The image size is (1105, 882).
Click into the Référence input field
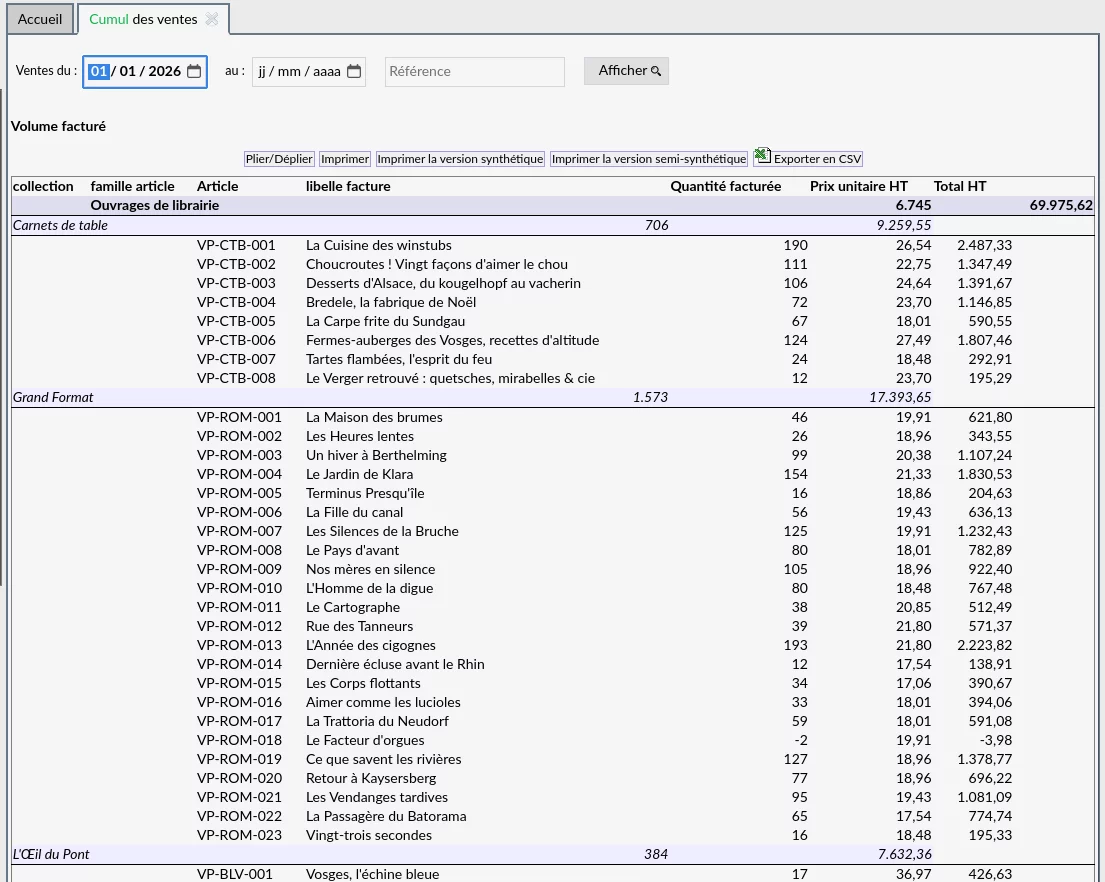[x=474, y=71]
